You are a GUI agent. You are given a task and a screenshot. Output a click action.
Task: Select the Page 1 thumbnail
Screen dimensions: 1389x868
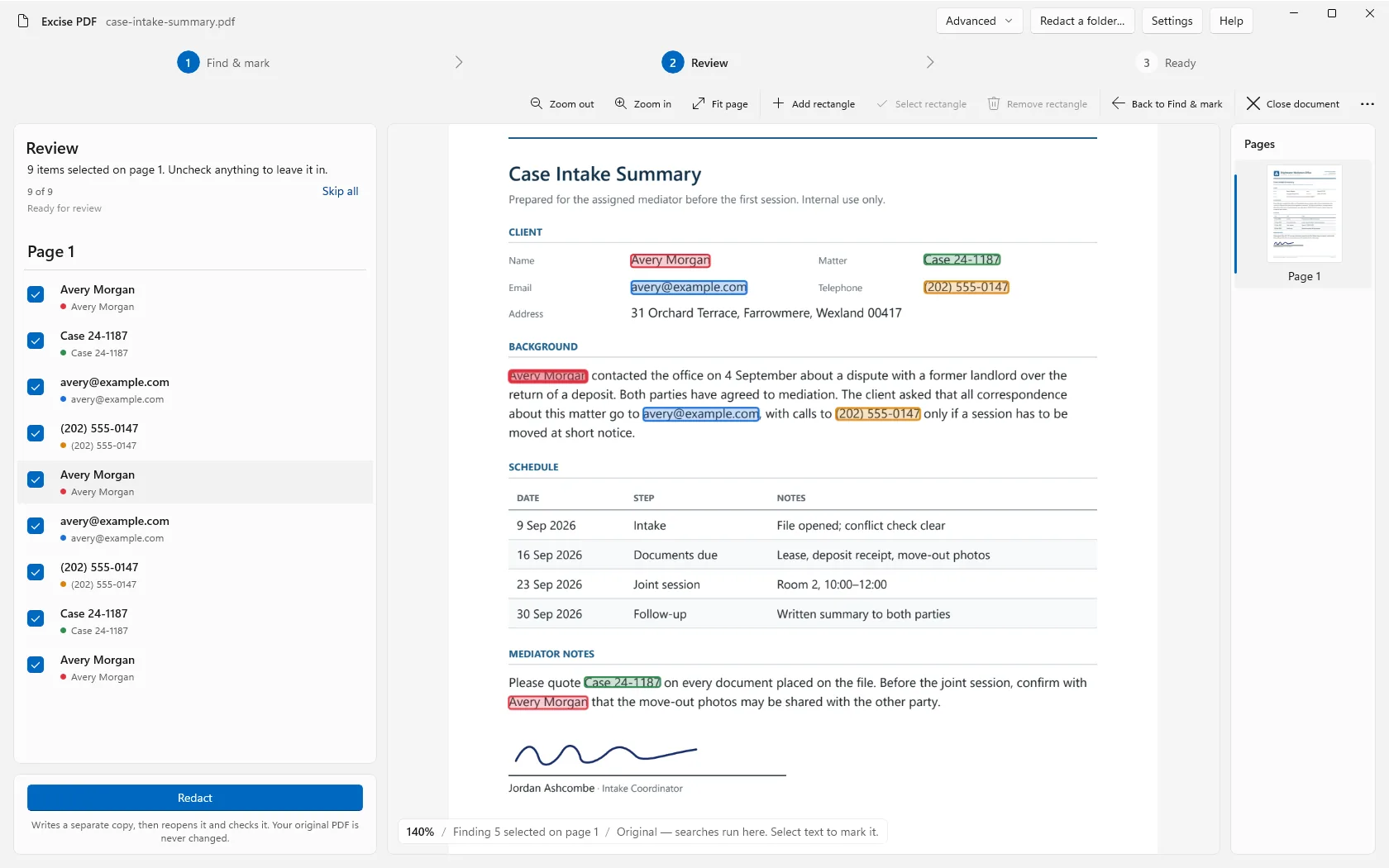[1304, 223]
